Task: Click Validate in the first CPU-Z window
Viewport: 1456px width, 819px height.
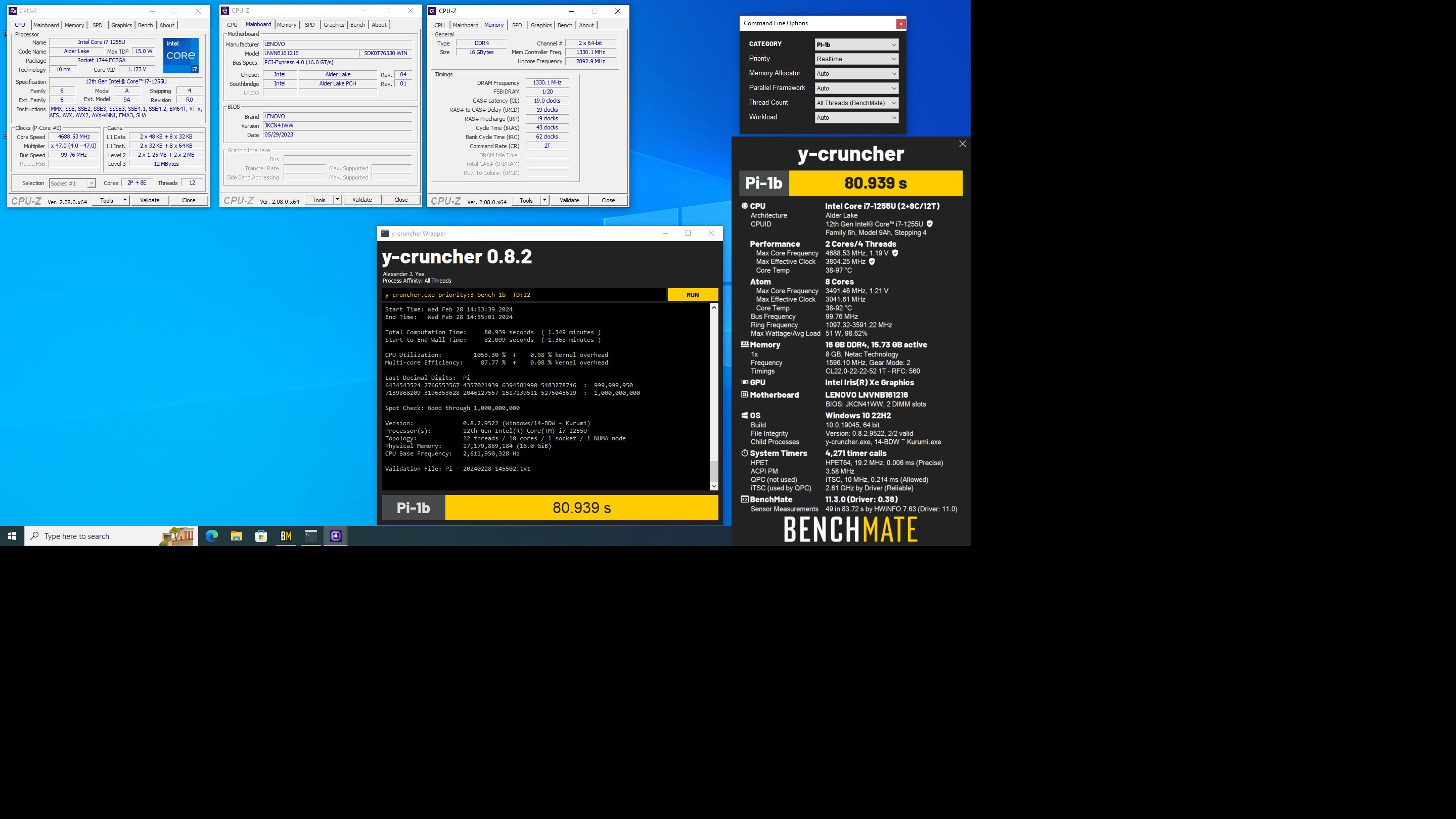Action: click(150, 200)
